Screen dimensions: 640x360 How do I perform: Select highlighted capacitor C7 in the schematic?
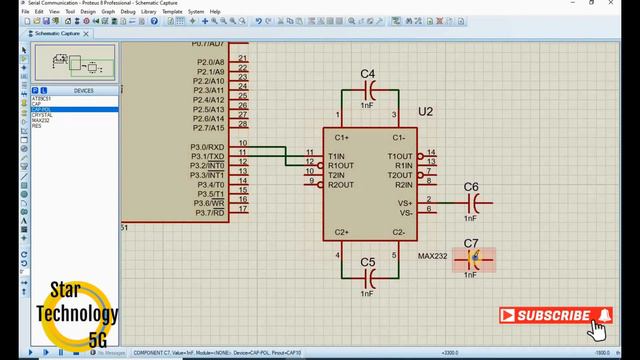point(473,260)
